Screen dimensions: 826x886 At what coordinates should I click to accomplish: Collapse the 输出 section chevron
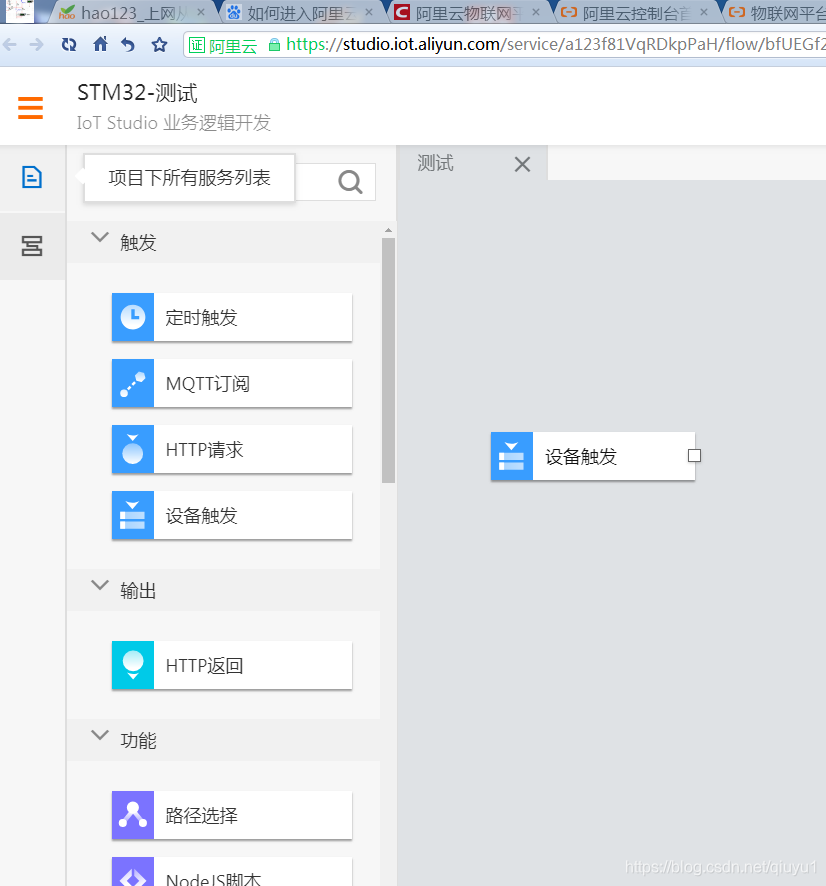tap(100, 585)
